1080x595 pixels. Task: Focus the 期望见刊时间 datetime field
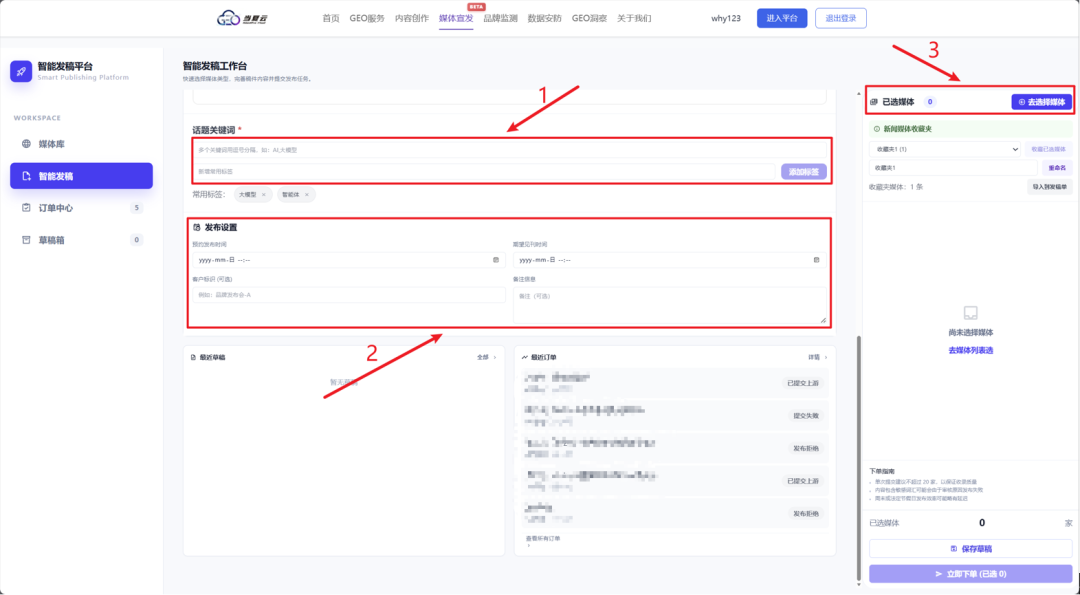tap(669, 260)
